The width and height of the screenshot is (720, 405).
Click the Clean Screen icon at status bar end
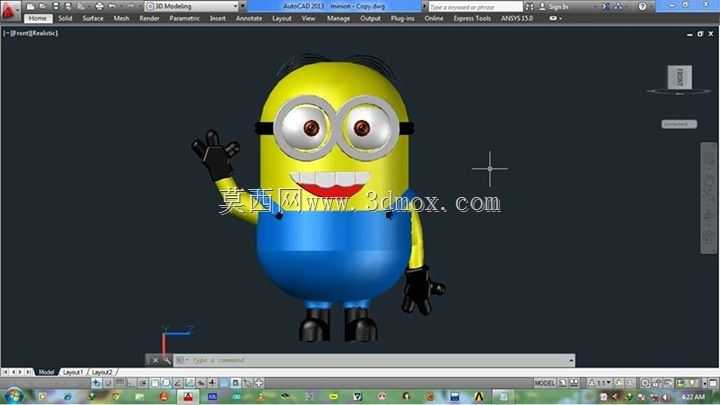point(713,383)
